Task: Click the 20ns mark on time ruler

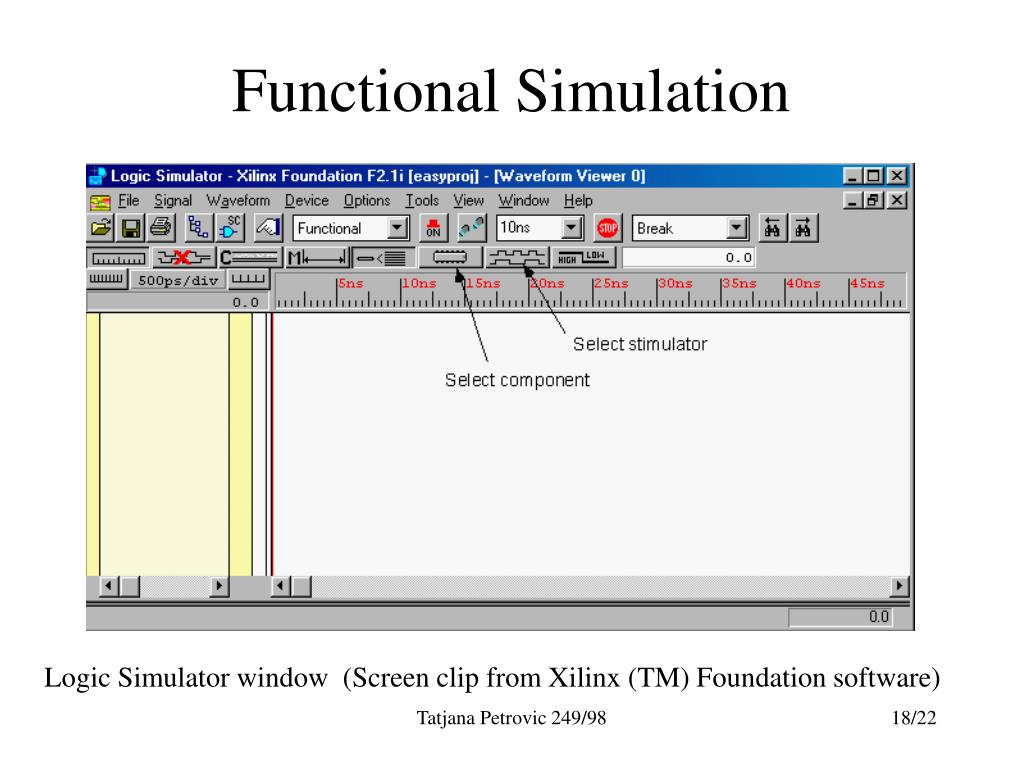Action: 547,283
